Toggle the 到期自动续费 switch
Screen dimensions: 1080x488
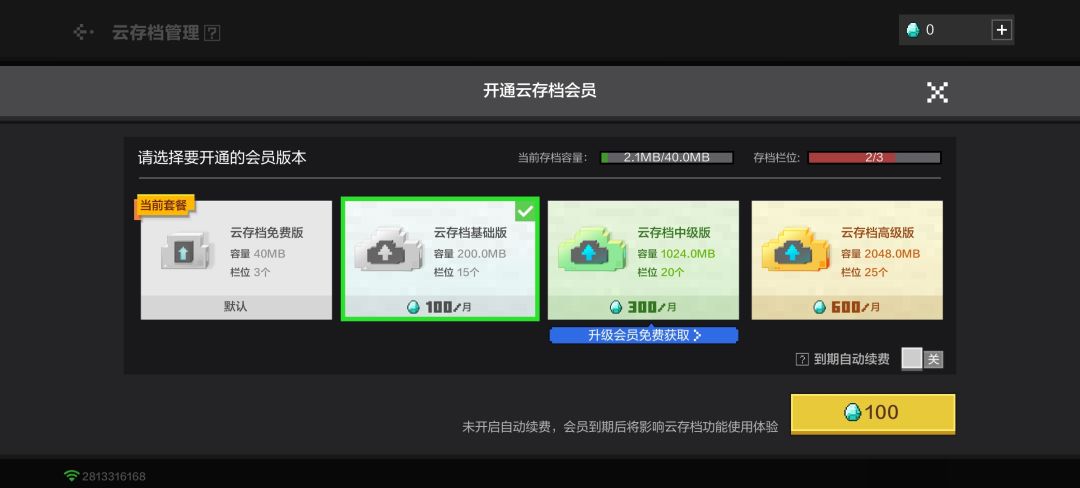click(x=922, y=359)
